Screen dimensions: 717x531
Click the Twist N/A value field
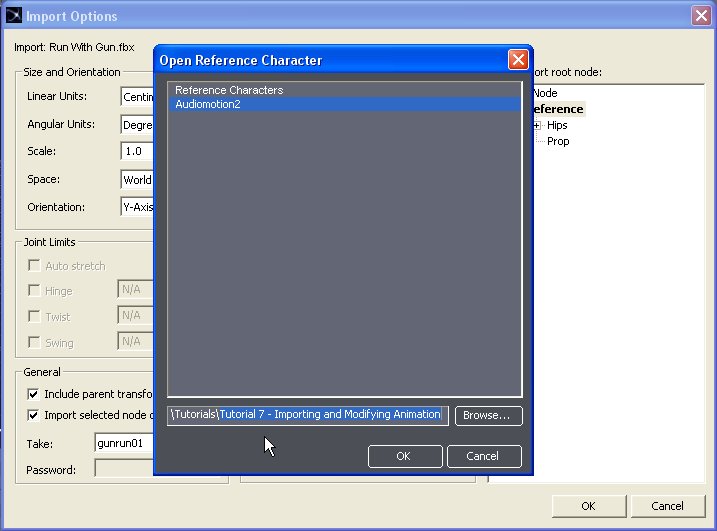[135, 315]
